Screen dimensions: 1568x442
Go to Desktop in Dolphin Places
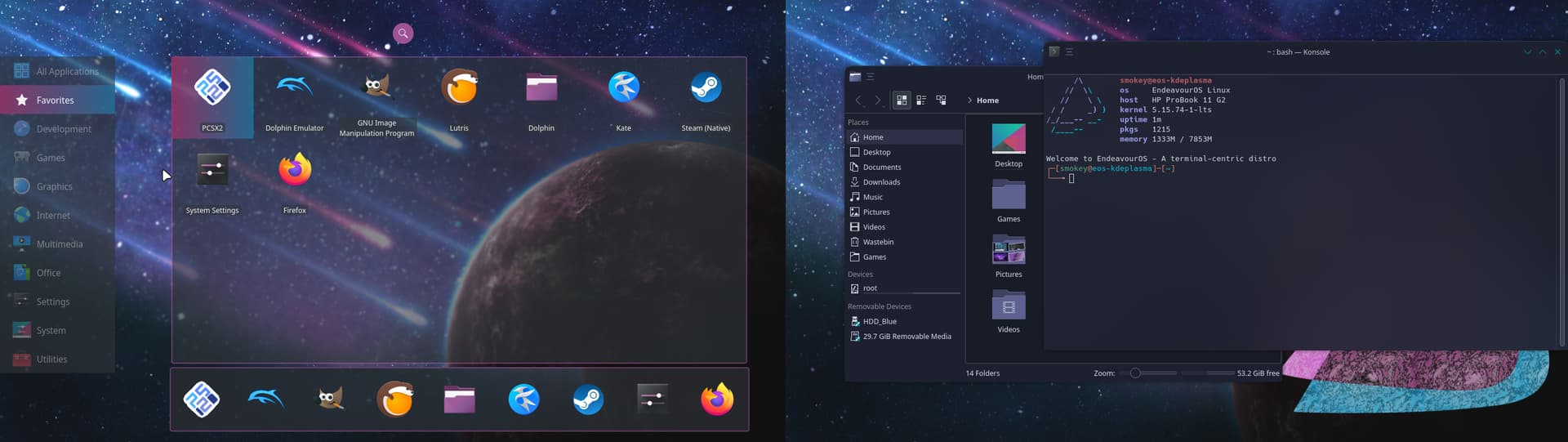click(x=904, y=152)
